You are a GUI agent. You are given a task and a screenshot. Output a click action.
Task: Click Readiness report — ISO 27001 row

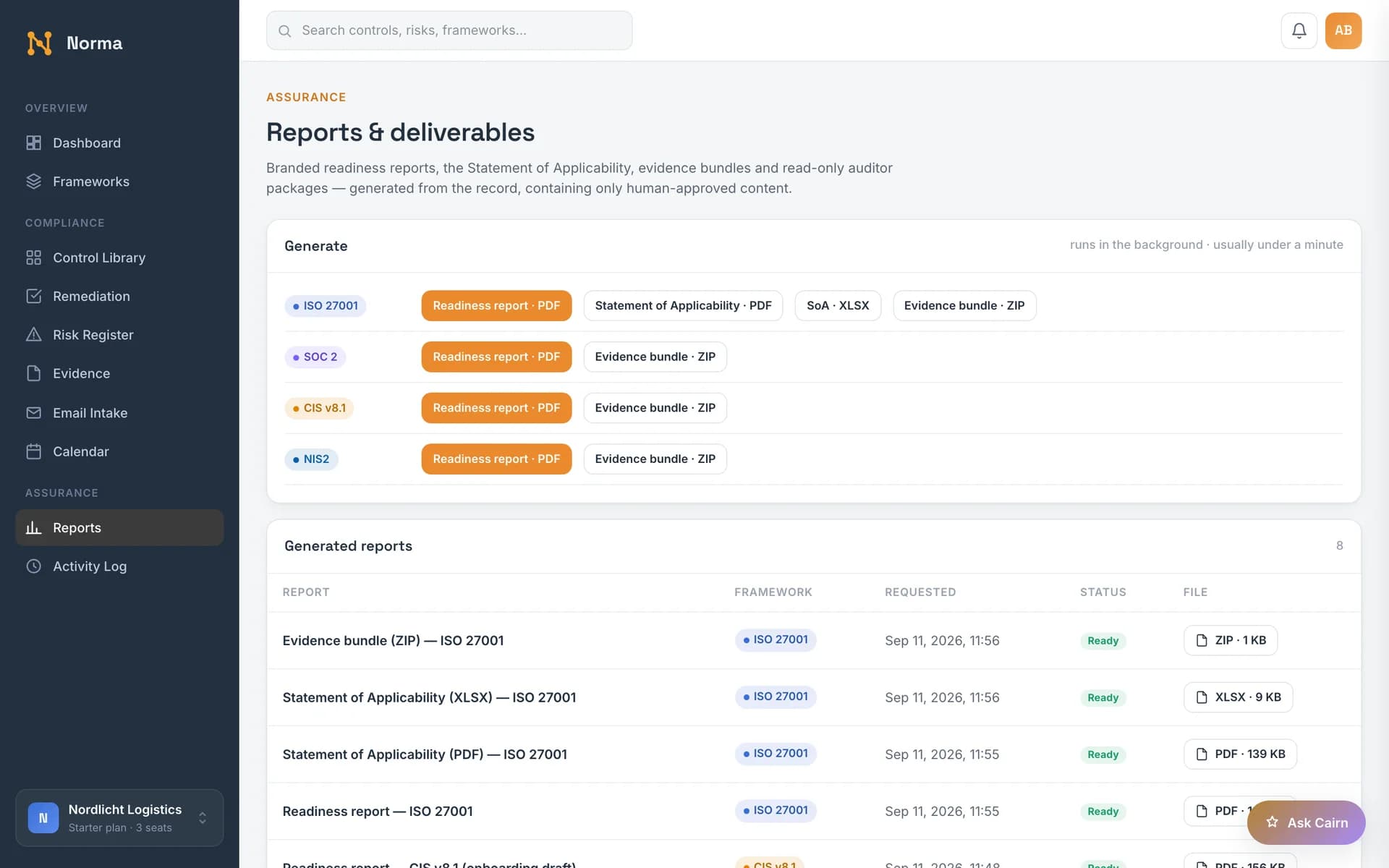click(814, 812)
